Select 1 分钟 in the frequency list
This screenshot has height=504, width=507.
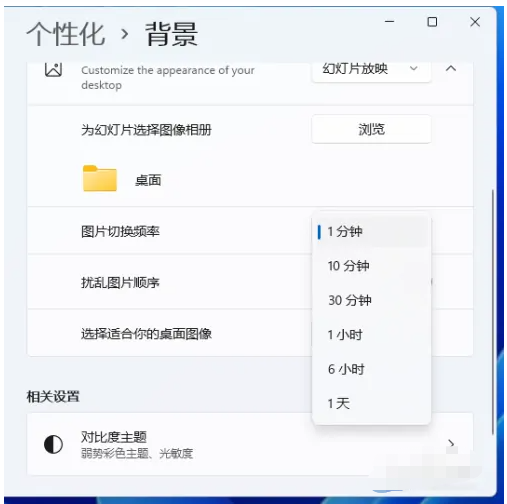point(371,231)
